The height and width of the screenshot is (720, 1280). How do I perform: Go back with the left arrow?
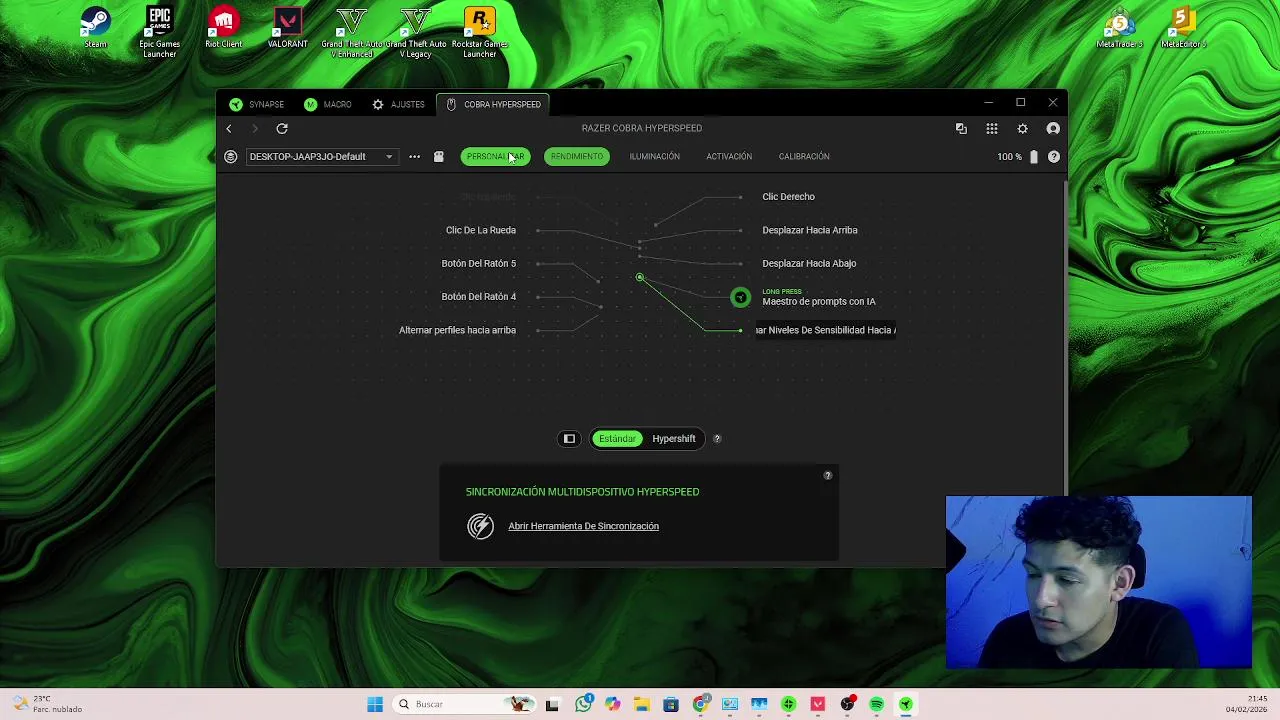coord(229,128)
